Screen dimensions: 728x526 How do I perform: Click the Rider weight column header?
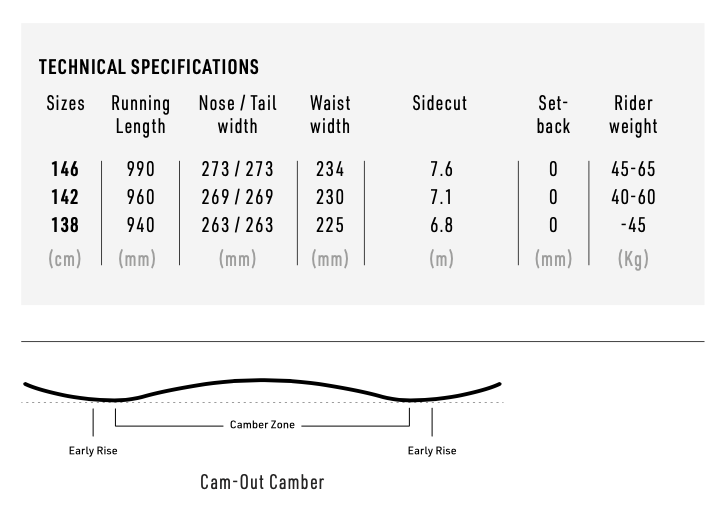click(633, 115)
